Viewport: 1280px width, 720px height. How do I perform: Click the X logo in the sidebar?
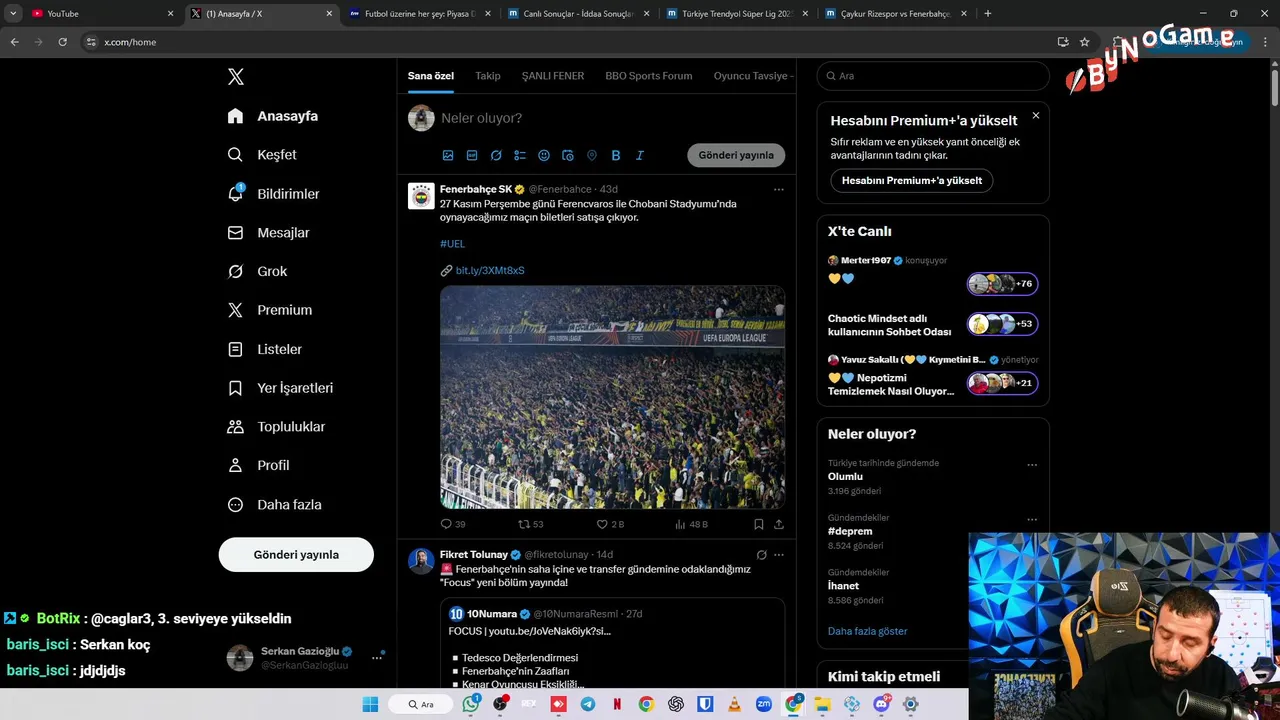pyautogui.click(x=235, y=77)
